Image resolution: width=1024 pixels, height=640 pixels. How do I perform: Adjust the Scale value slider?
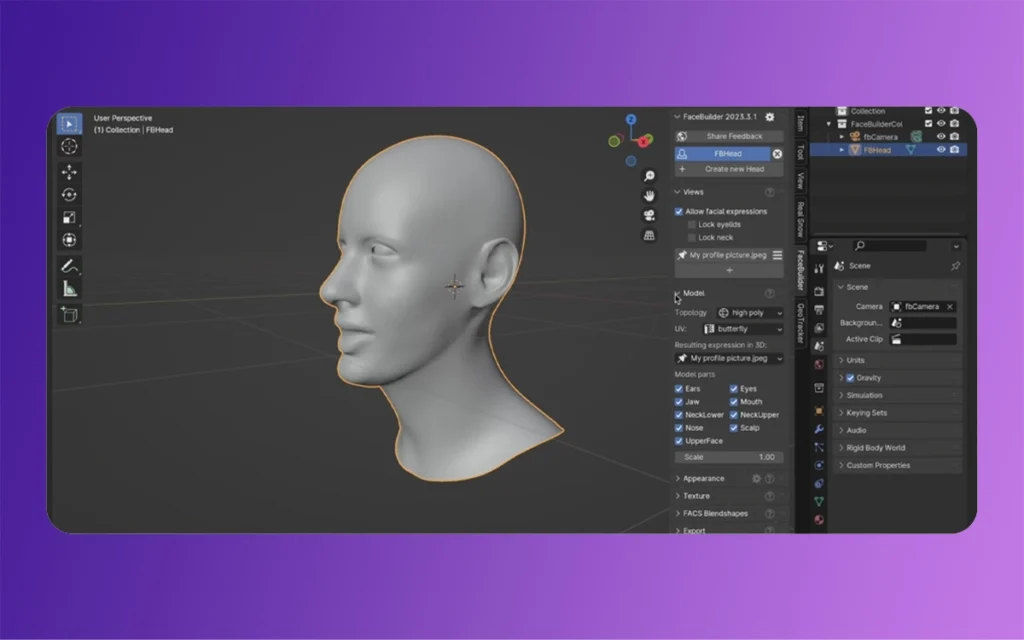pyautogui.click(x=728, y=457)
